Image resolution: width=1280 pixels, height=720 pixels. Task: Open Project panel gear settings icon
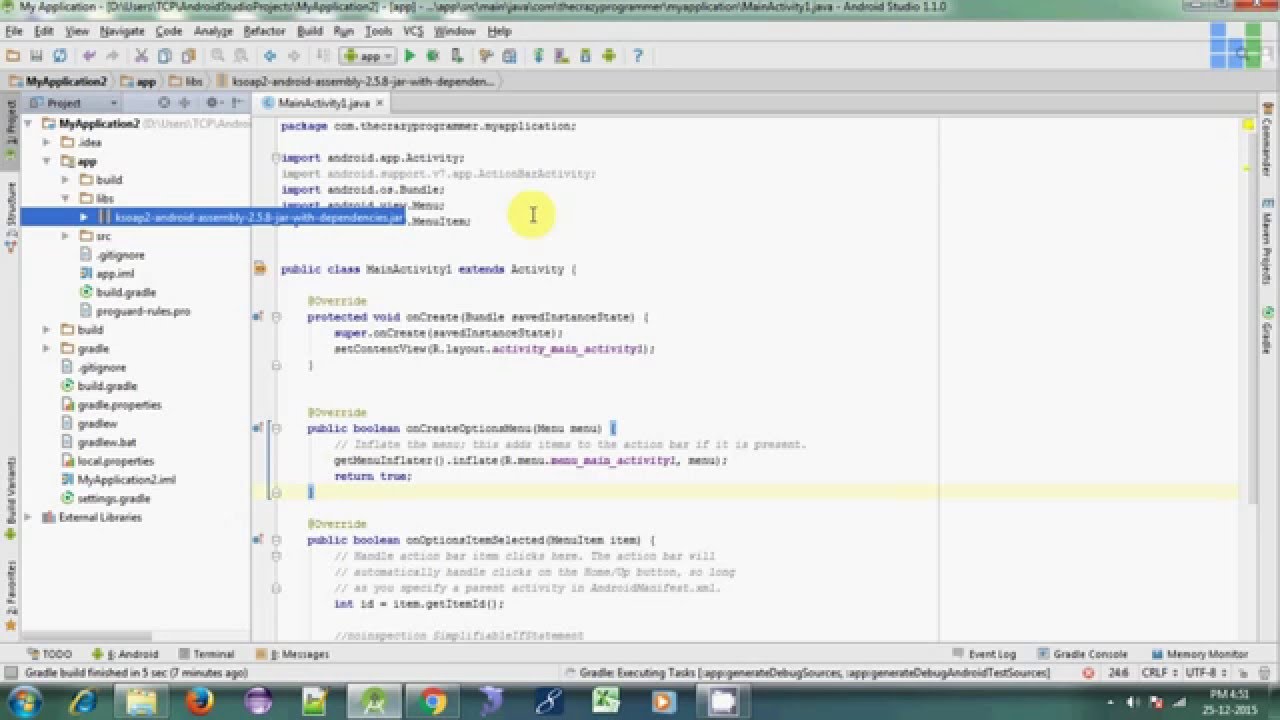tap(212, 102)
